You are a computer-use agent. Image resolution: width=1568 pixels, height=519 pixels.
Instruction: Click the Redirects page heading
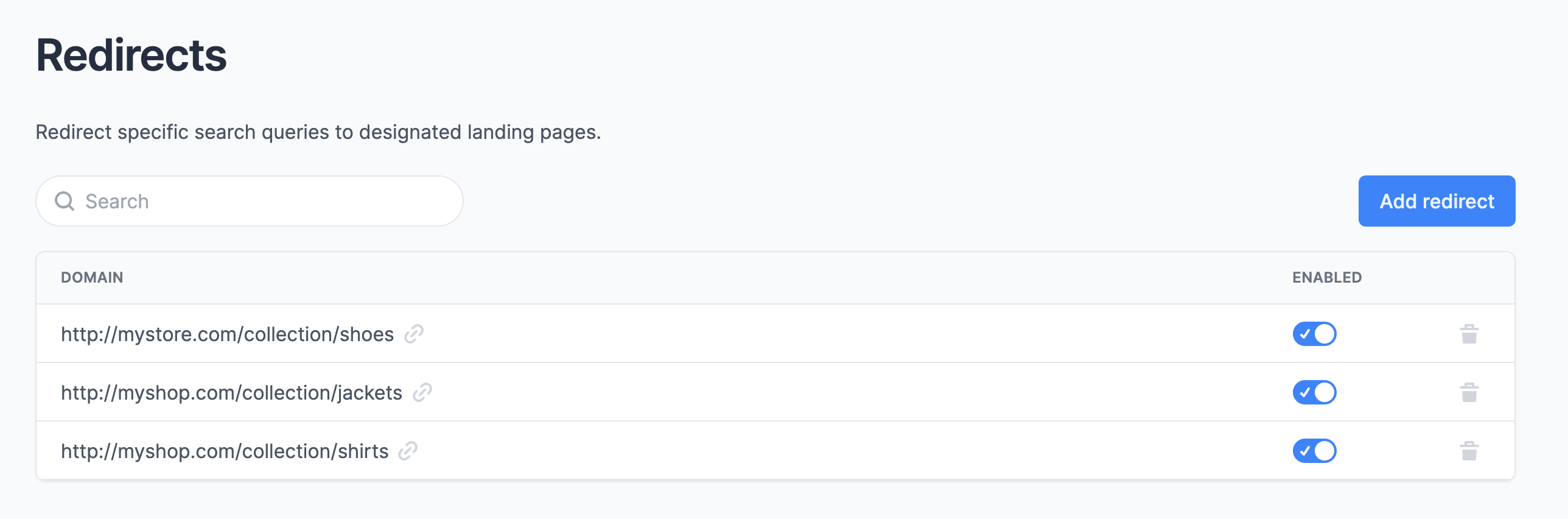coord(131,55)
